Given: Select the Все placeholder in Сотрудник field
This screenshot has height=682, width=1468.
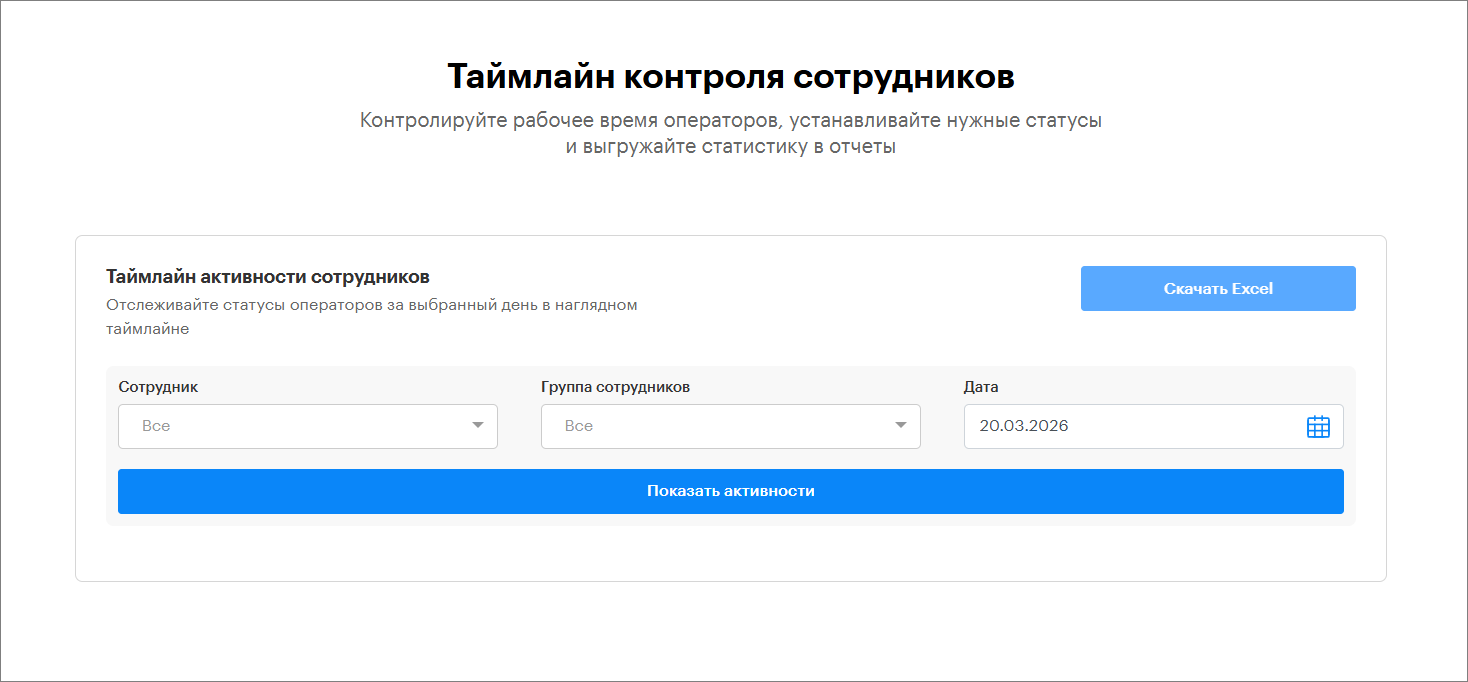Looking at the screenshot, I should coord(156,427).
